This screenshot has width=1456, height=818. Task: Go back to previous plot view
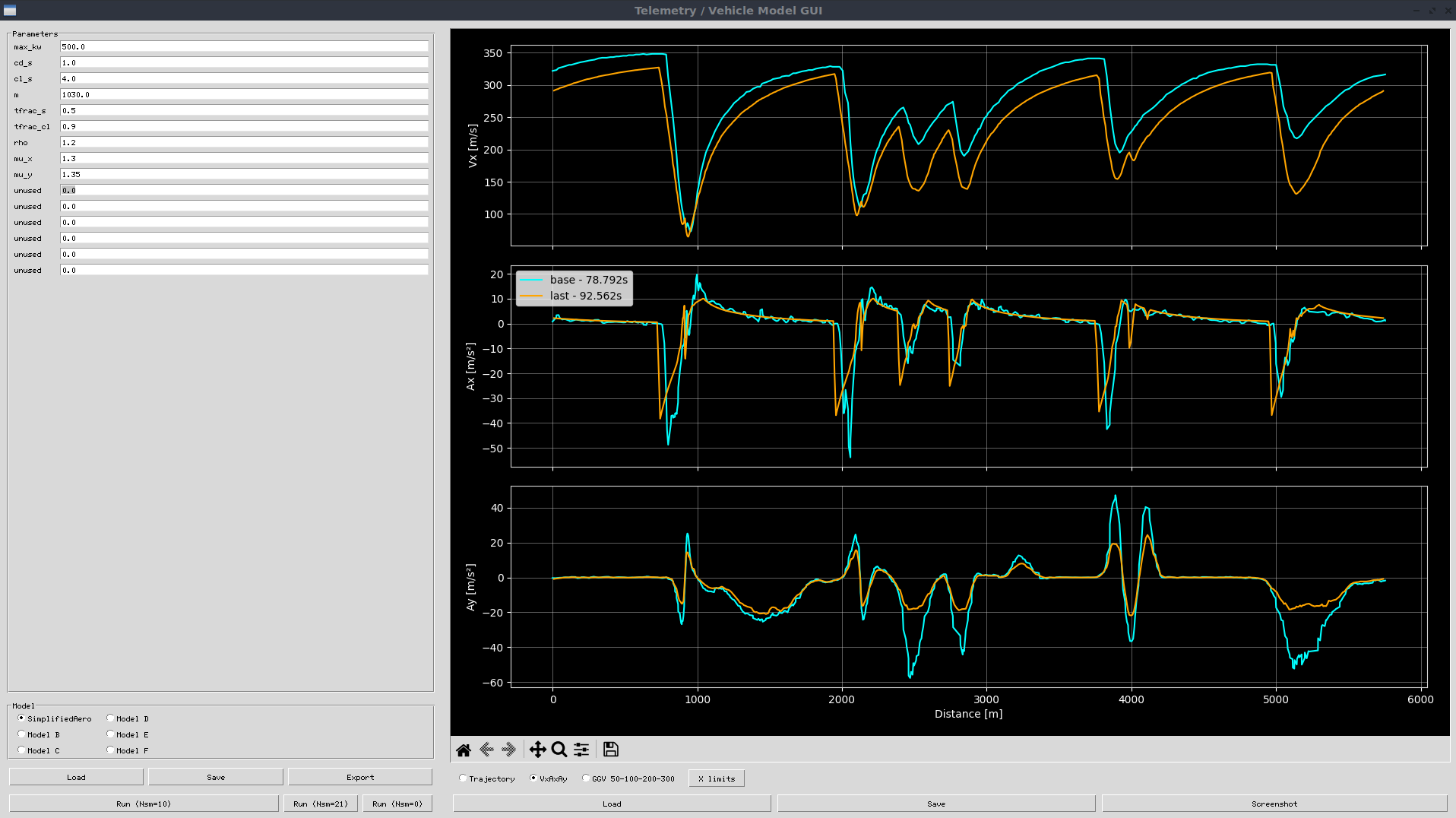[487, 750]
